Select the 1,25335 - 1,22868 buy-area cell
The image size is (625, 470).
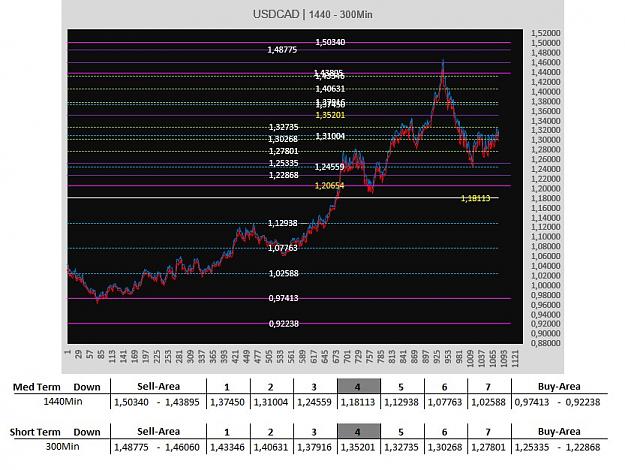click(557, 447)
